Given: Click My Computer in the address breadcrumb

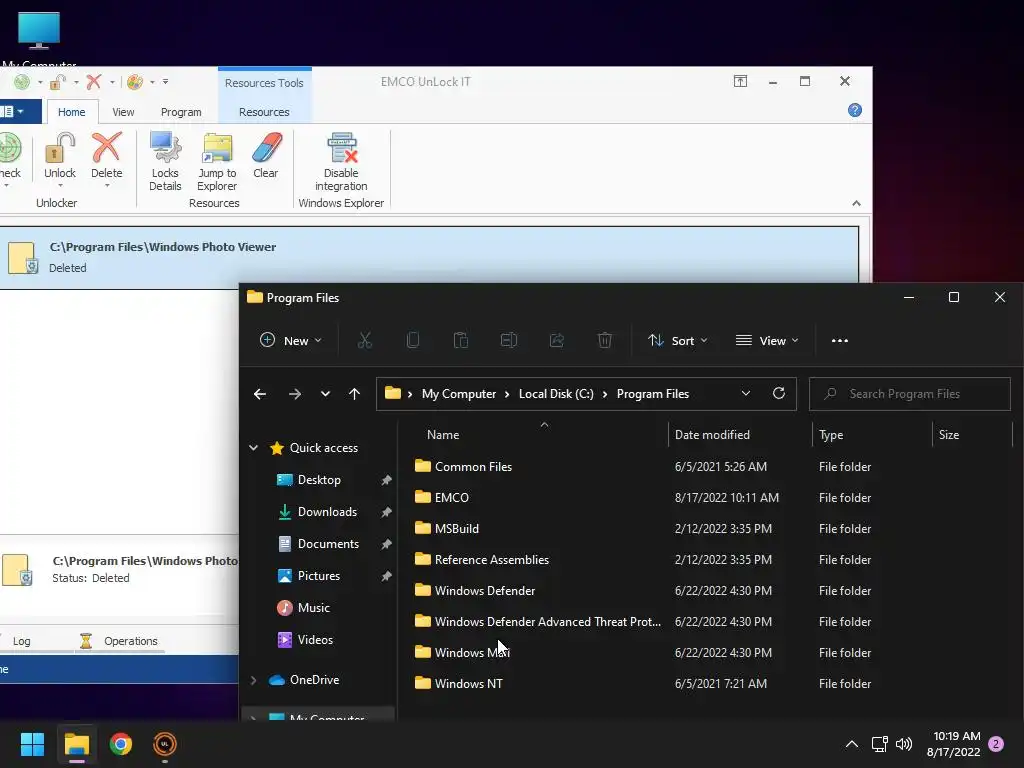Looking at the screenshot, I should pos(458,394).
